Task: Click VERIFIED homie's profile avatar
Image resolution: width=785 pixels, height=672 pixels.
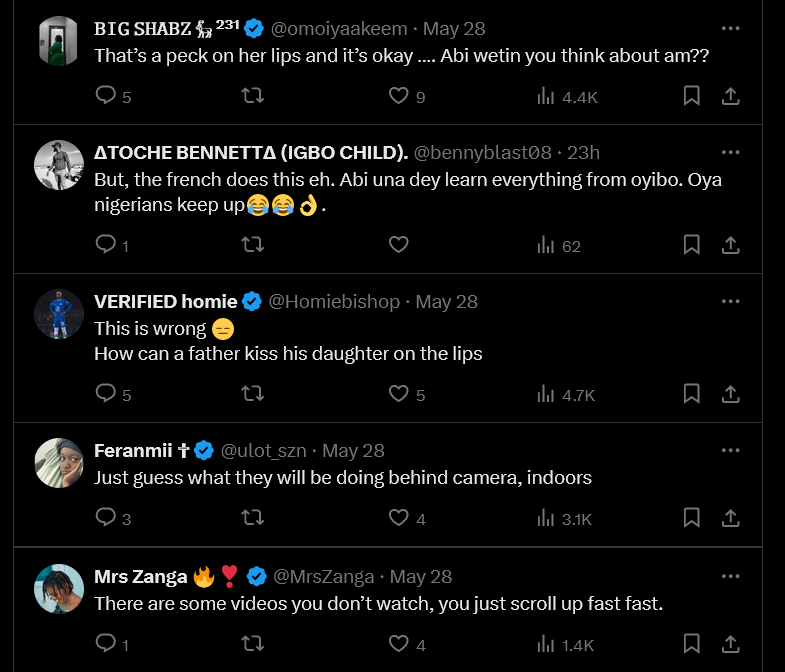Action: pyautogui.click(x=58, y=312)
